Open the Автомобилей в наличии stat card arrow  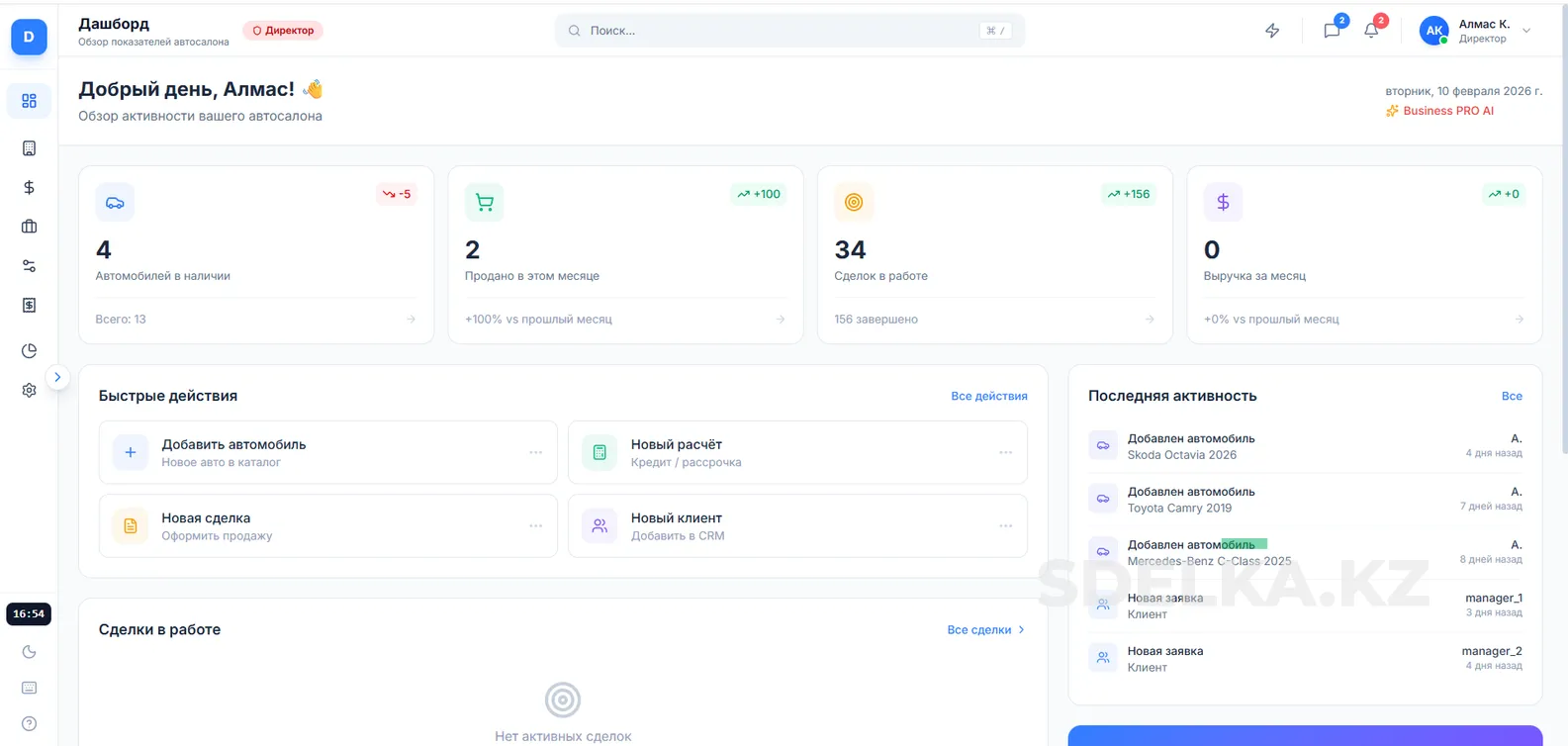click(411, 320)
